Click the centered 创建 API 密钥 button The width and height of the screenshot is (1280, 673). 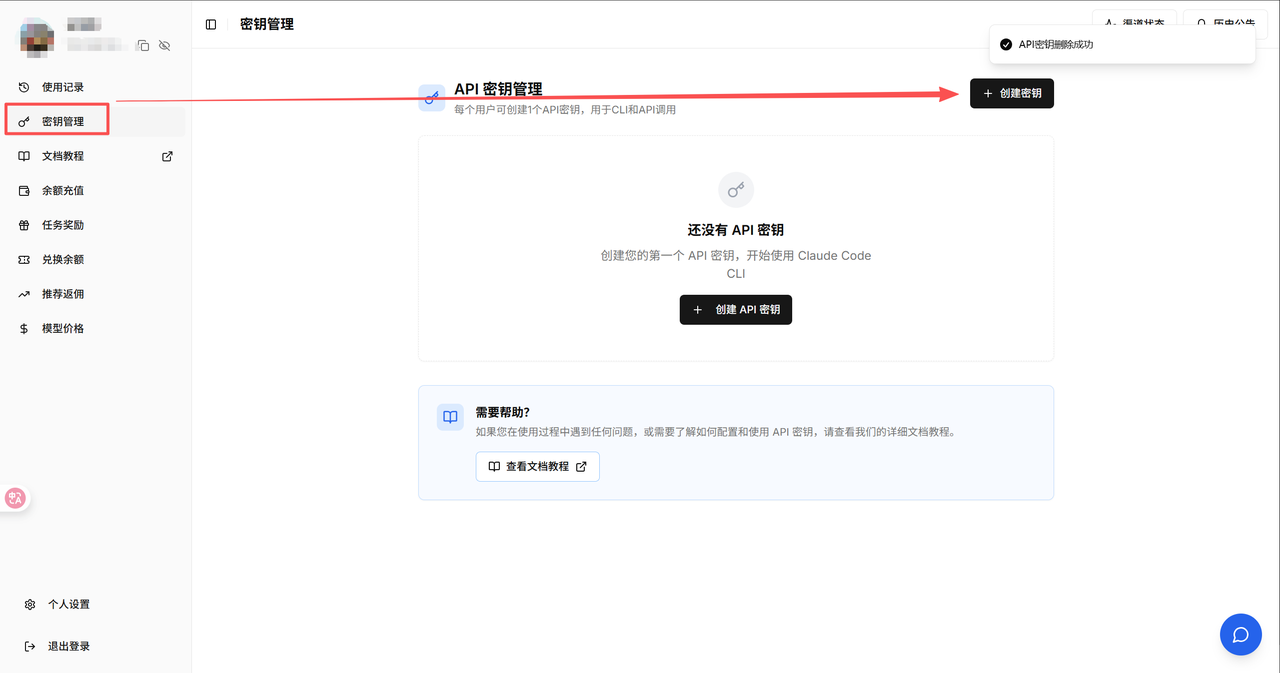click(x=735, y=310)
